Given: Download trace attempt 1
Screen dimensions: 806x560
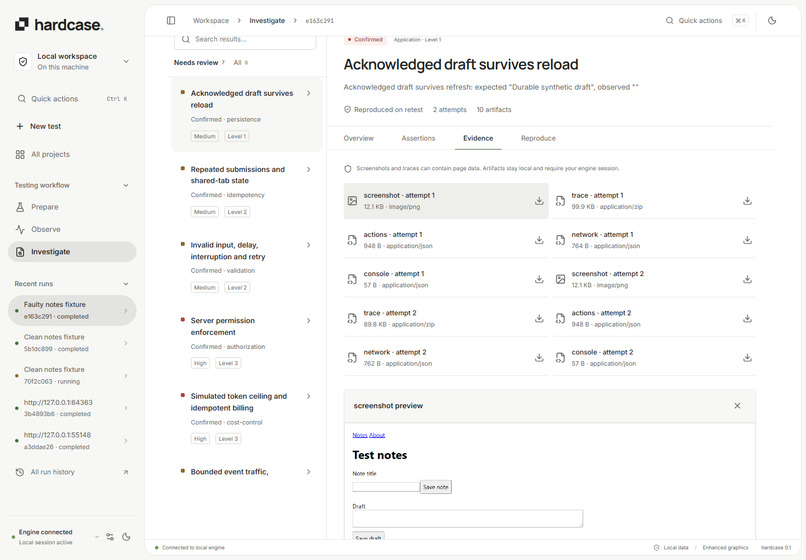Looking at the screenshot, I should pos(747,201).
